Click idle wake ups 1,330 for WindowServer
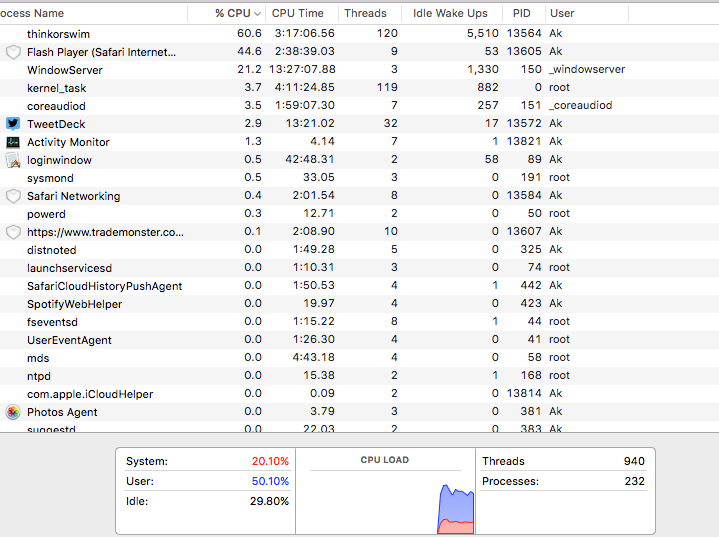The width and height of the screenshot is (719, 537). tap(483, 69)
